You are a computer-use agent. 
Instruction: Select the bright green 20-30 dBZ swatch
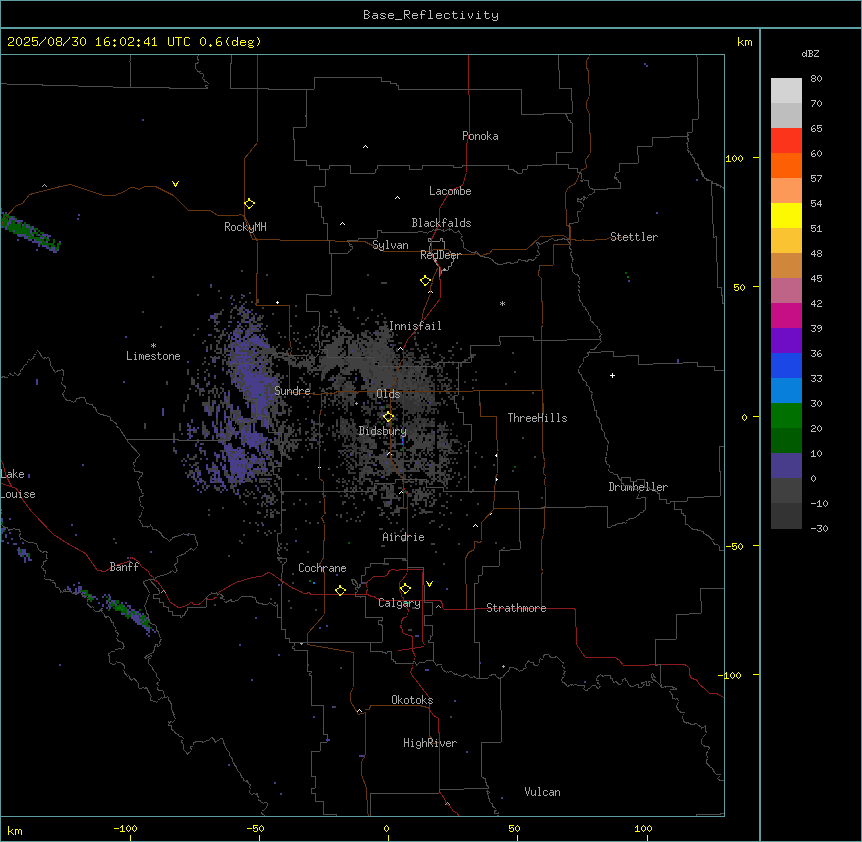click(786, 416)
